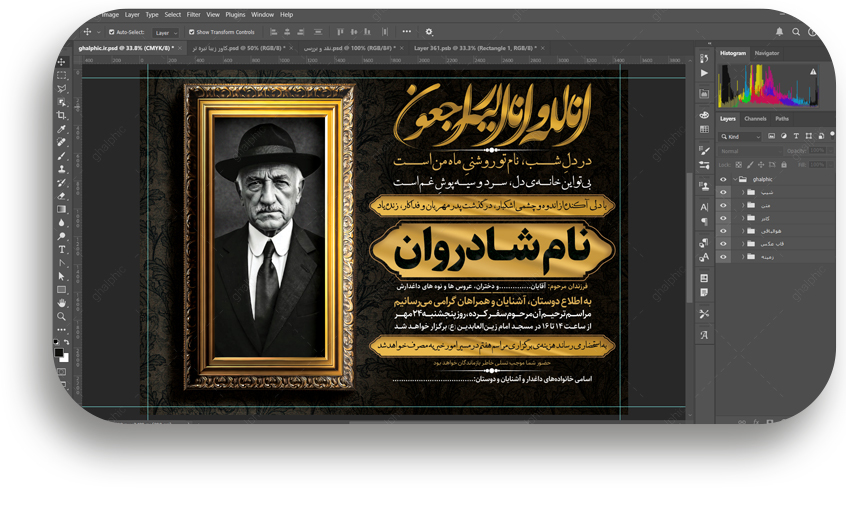Image resolution: width=846 pixels, height=513 pixels.
Task: Select the Rectangular Marquee tool
Action: 62,75
